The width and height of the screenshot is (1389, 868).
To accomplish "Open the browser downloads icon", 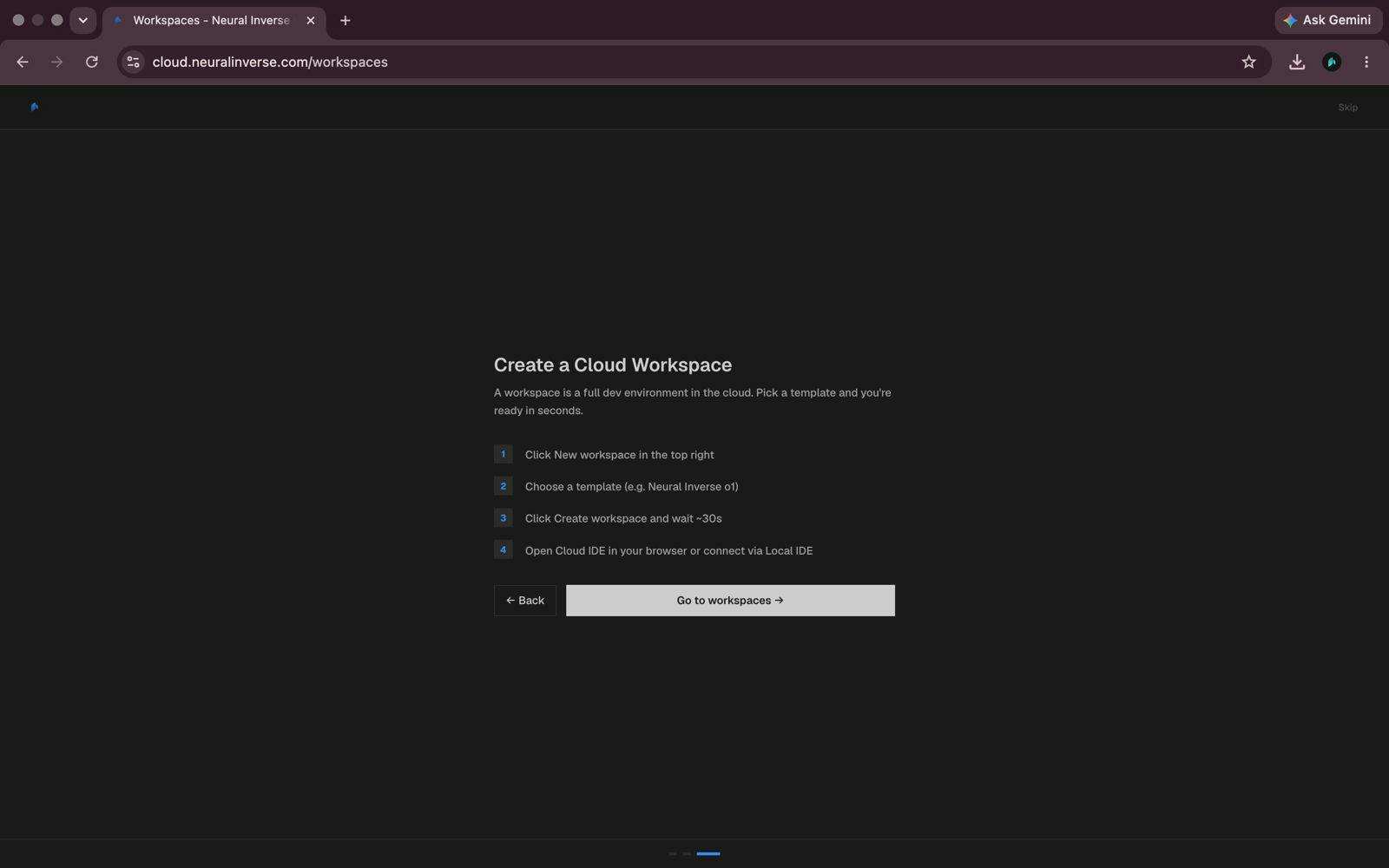I will 1297,62.
